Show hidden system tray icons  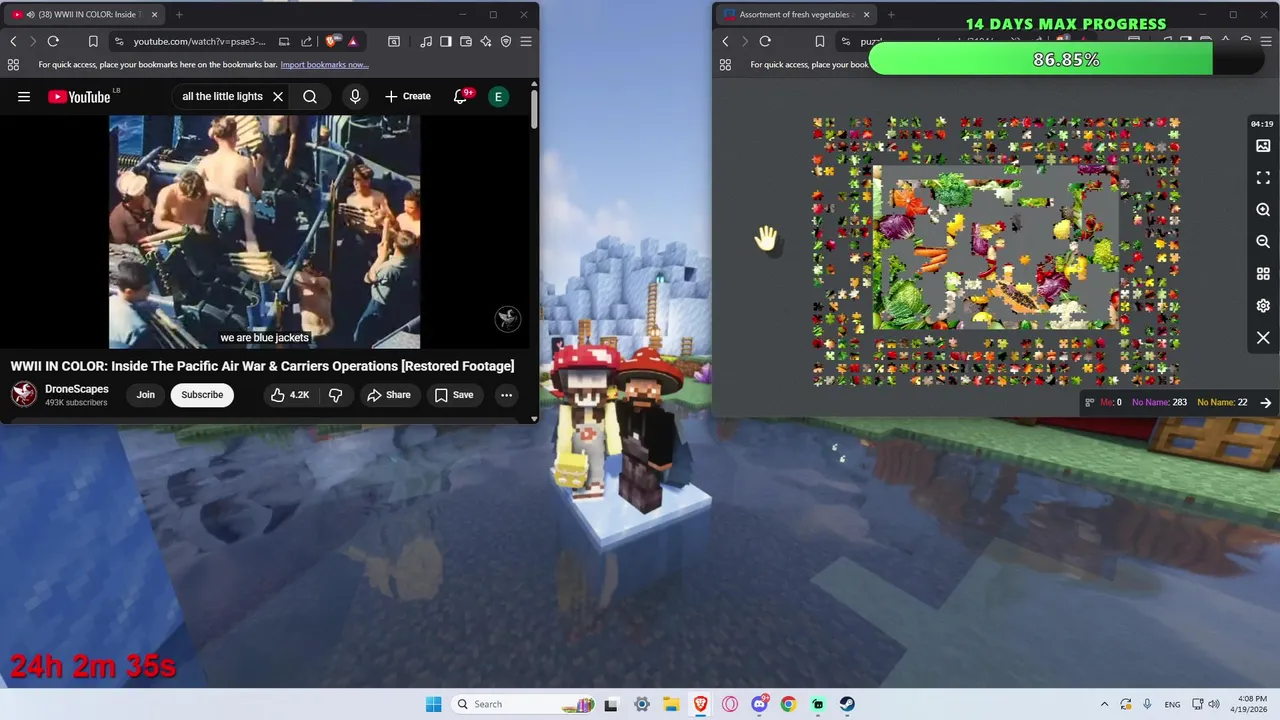pos(1104,704)
